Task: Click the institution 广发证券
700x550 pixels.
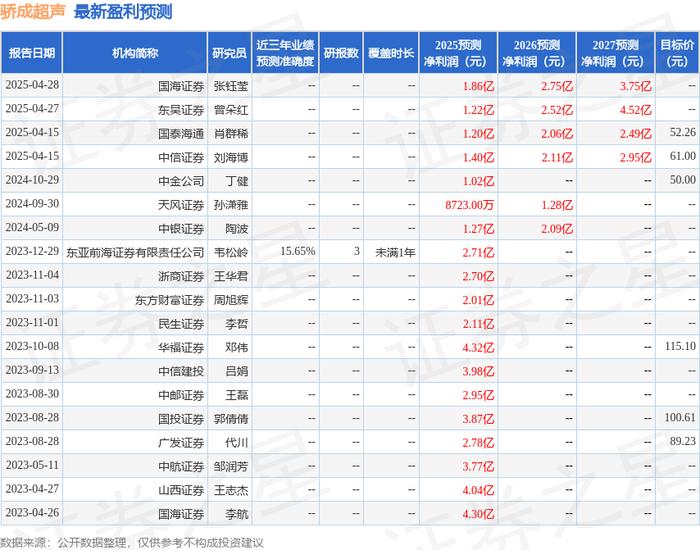Action: [181, 442]
